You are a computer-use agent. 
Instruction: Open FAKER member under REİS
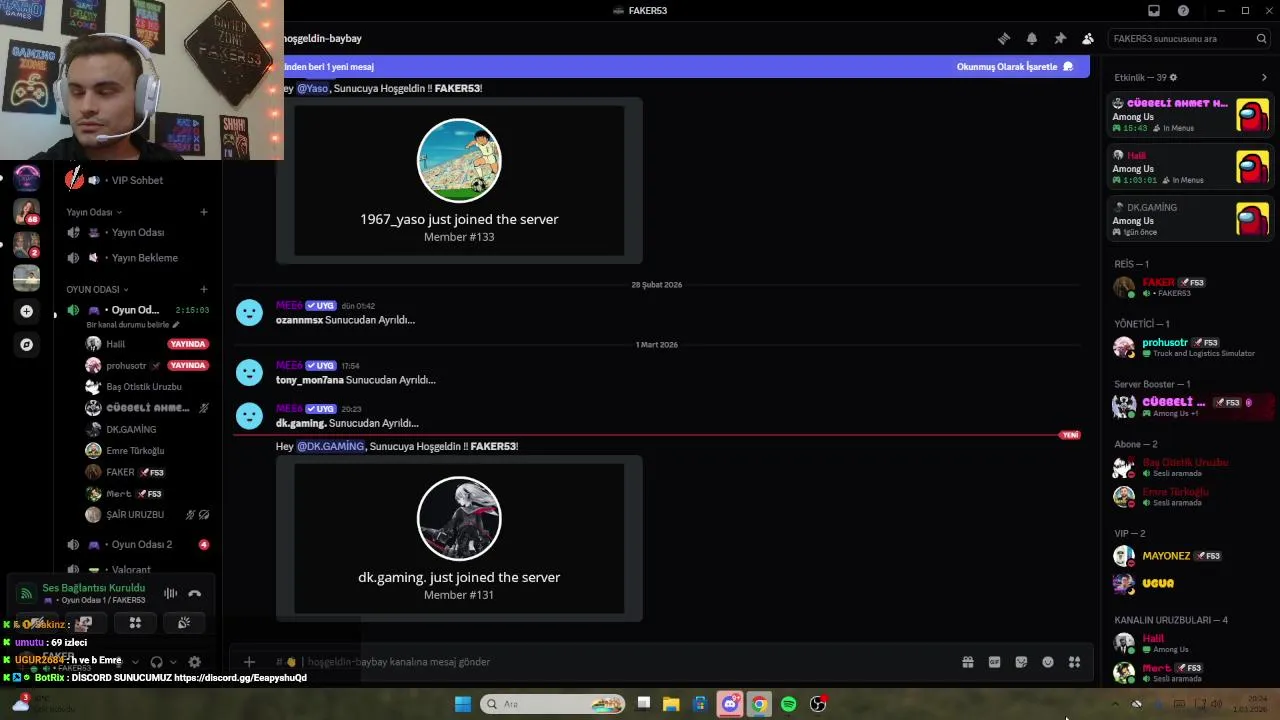coord(1190,288)
